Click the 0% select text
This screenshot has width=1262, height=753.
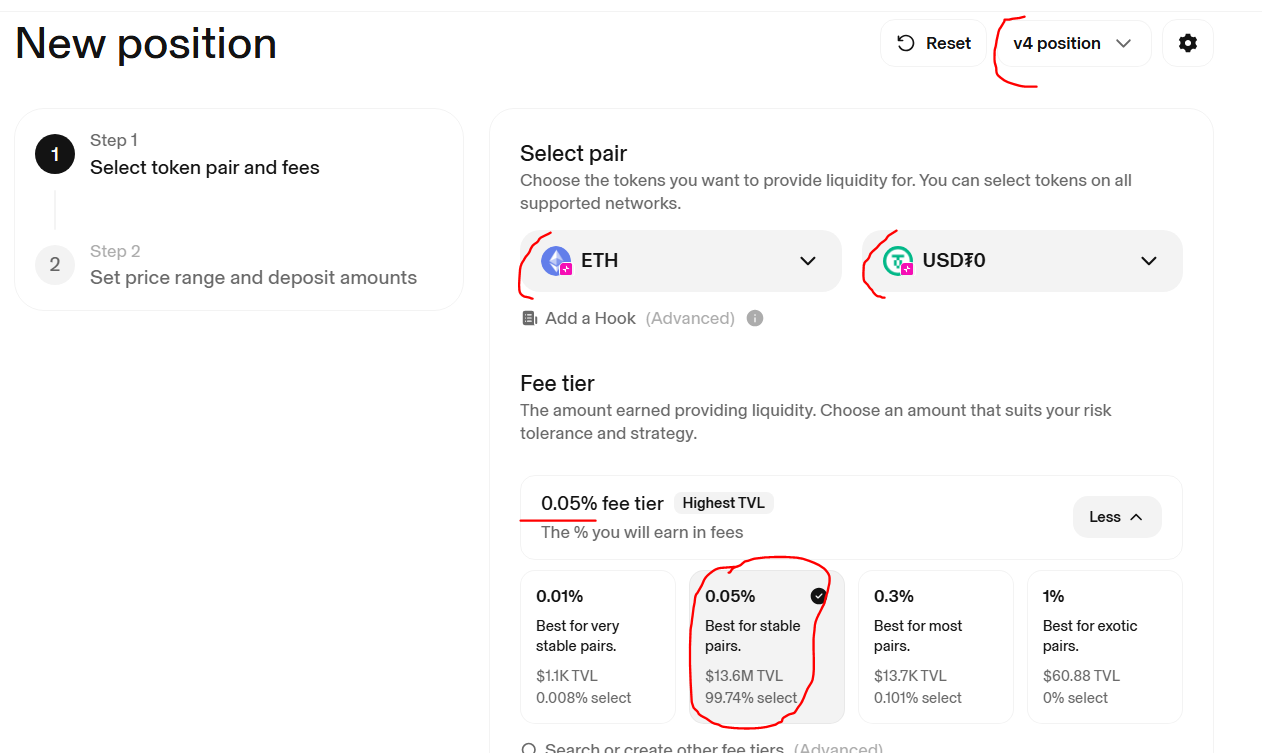click(x=1075, y=698)
